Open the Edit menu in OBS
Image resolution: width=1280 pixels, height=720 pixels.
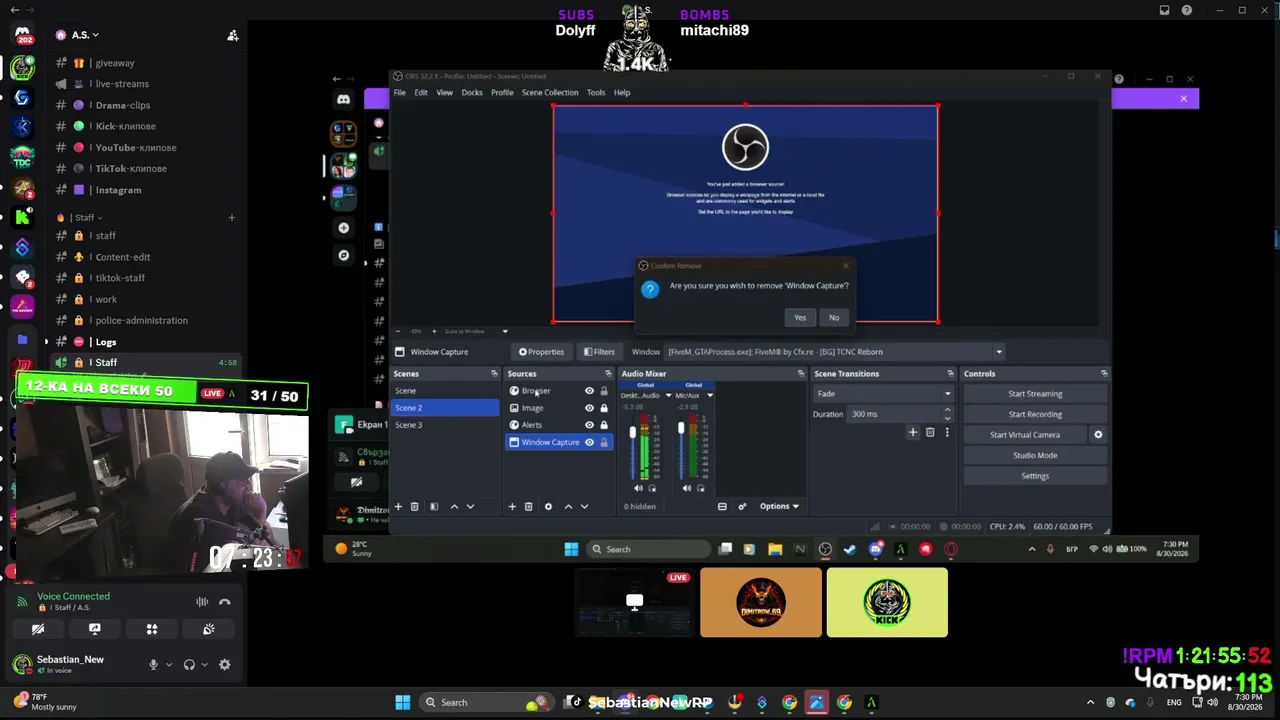pos(421,92)
